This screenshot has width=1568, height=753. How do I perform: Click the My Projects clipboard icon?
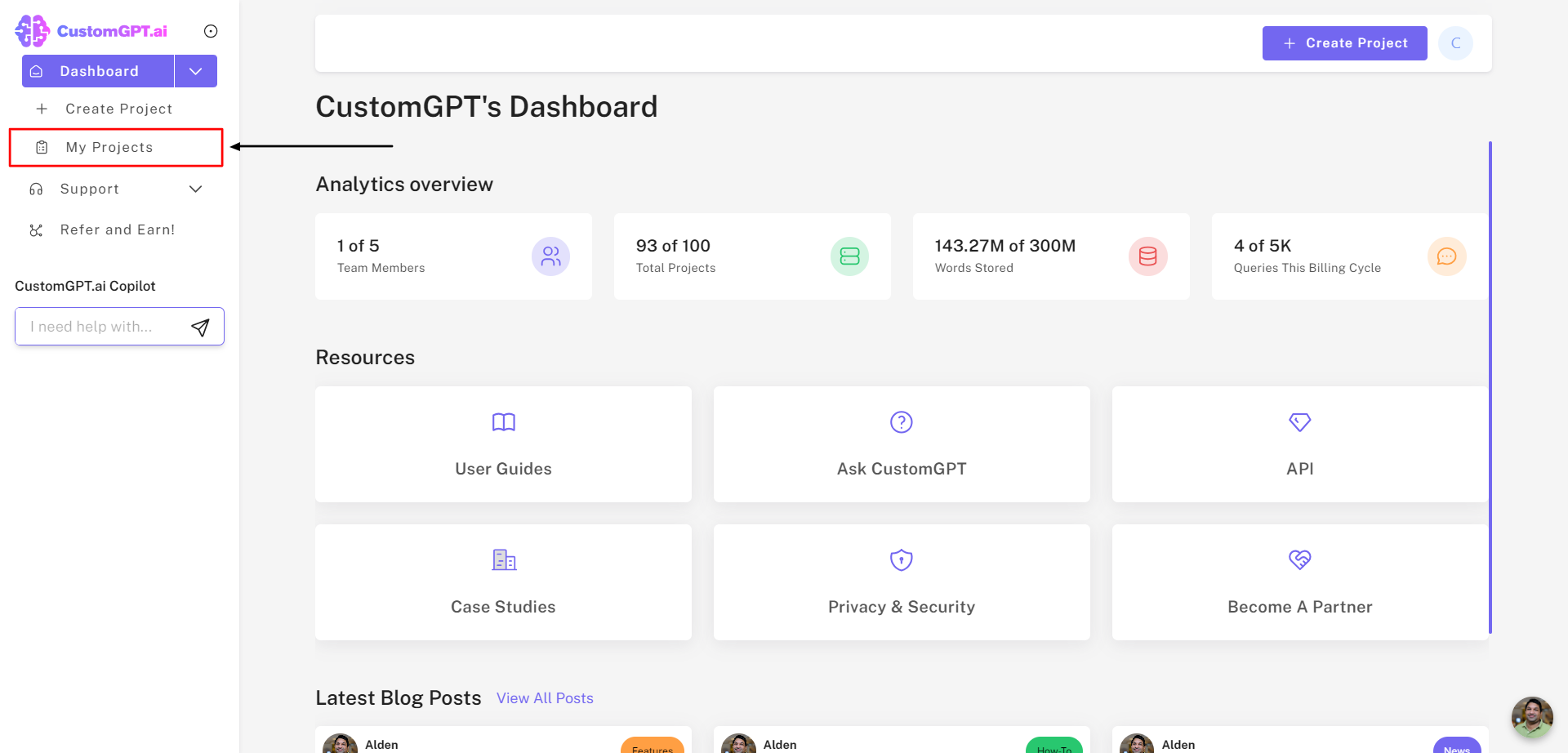tap(42, 147)
